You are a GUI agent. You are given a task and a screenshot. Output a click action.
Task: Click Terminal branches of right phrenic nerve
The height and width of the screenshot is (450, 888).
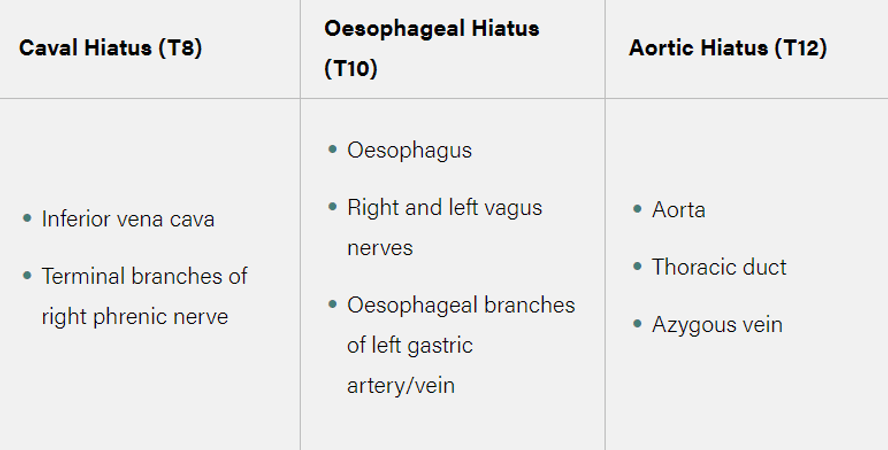[144, 276]
